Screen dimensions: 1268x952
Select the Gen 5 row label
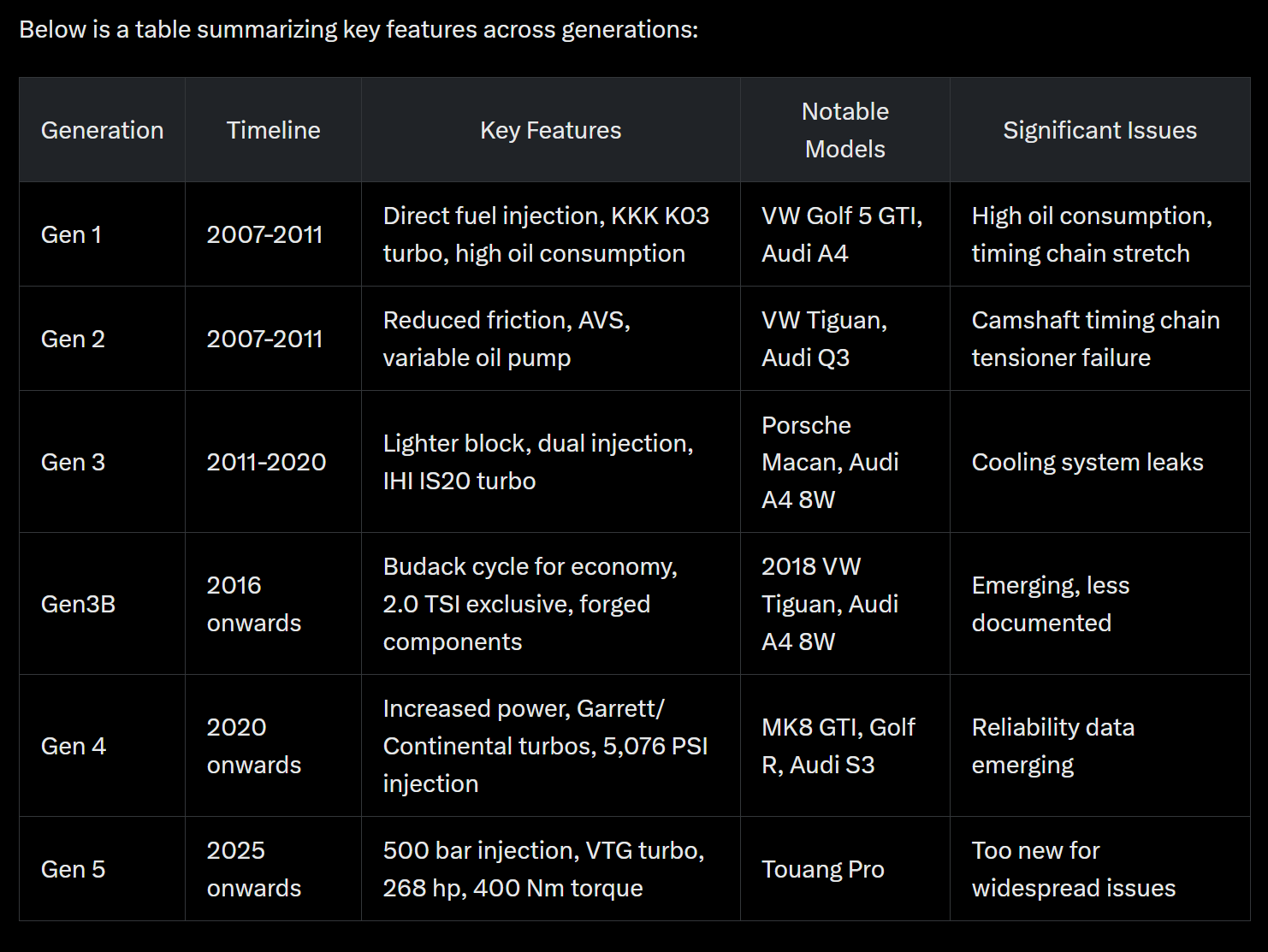[73, 869]
